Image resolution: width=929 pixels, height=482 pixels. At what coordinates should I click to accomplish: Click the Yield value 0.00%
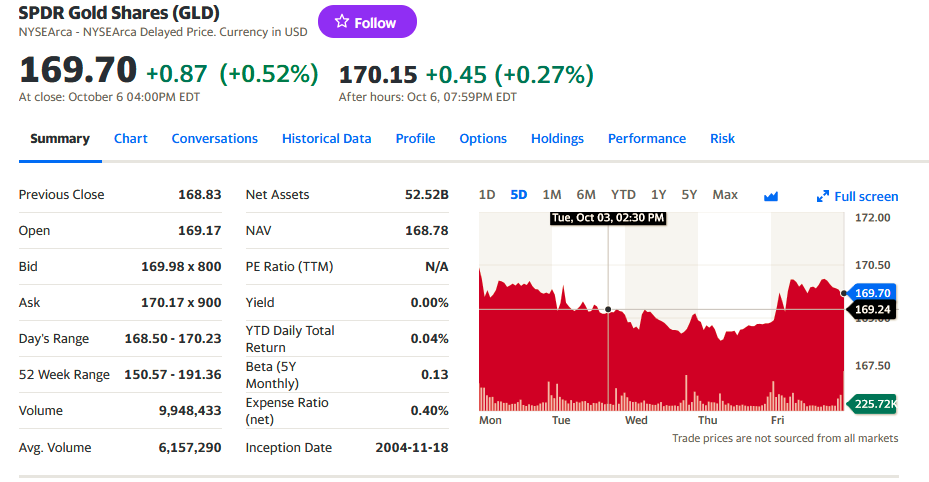[430, 303]
